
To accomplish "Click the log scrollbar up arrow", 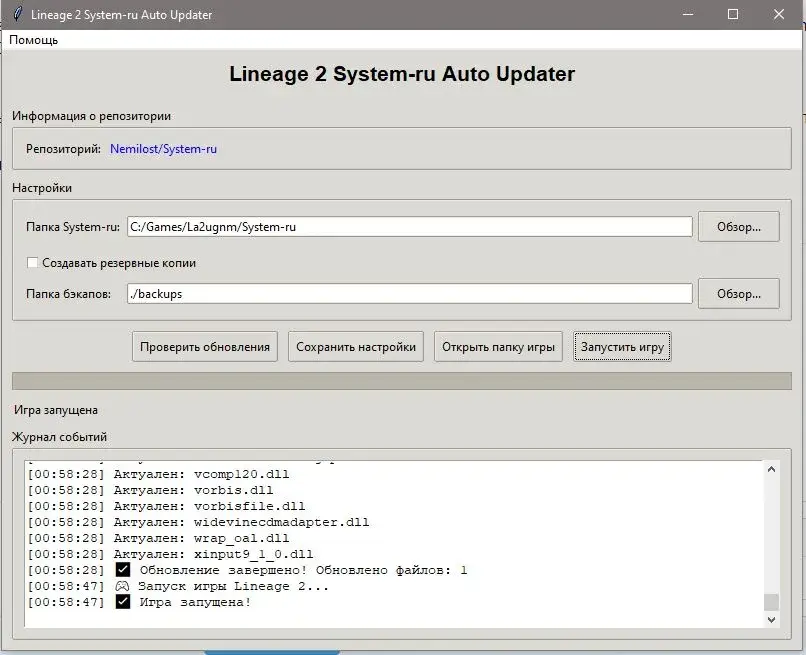I will 771,469.
